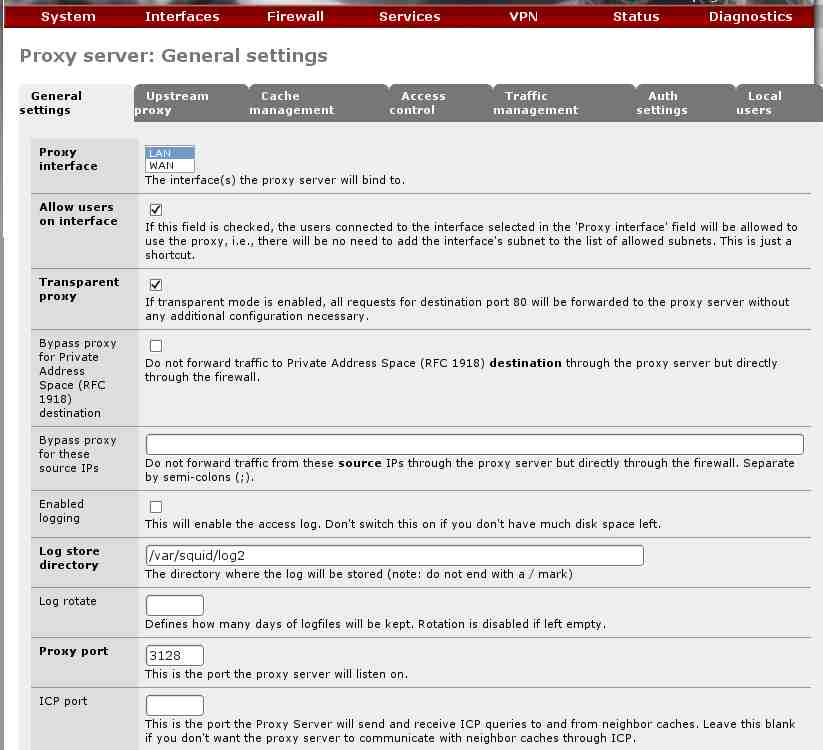Open the System menu
Viewport: 823px width, 750px height.
coord(68,16)
